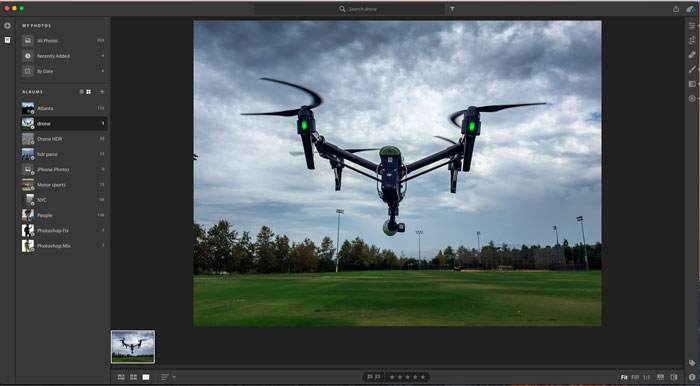Switch to single photo Detail view
This screenshot has height=386, width=700.
point(146,377)
